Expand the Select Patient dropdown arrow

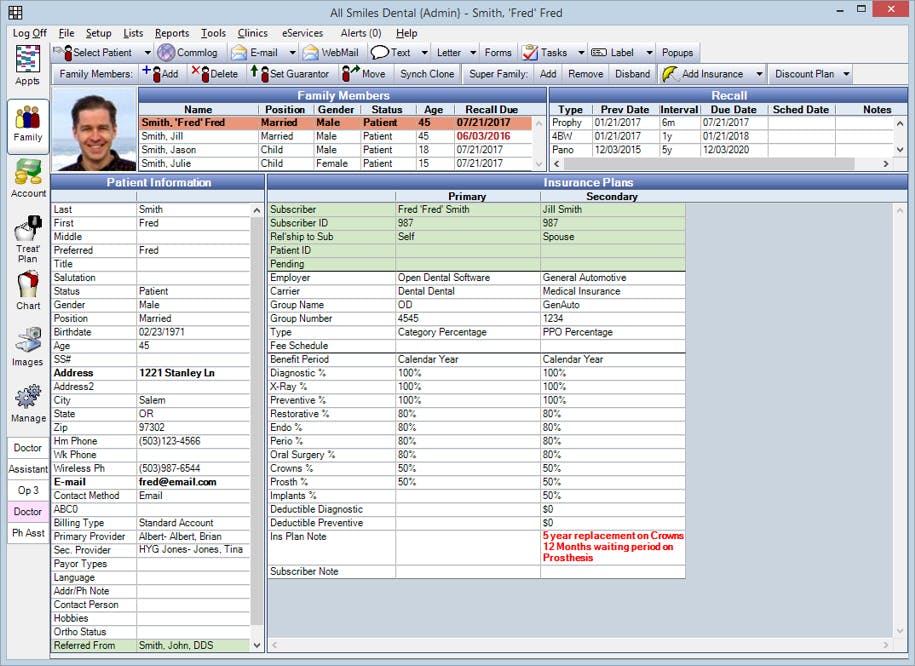coord(147,52)
